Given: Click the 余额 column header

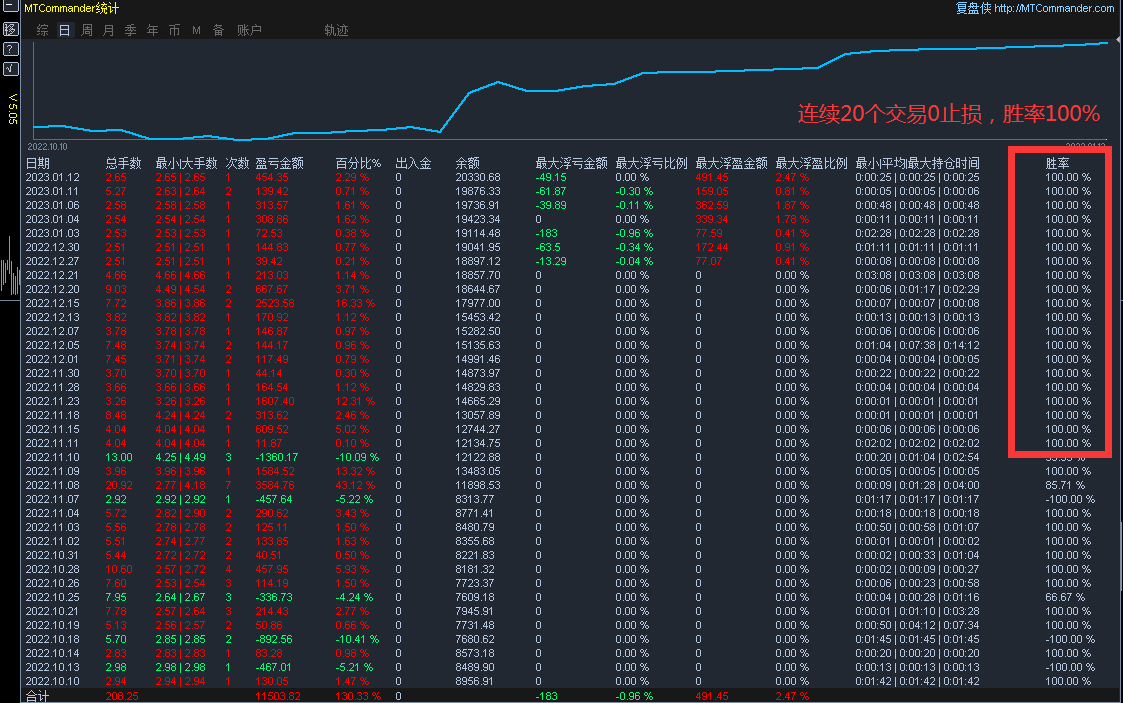Looking at the screenshot, I should tap(468, 163).
